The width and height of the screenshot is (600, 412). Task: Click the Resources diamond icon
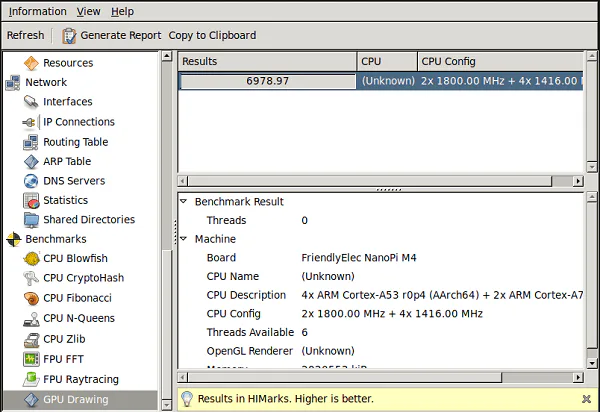(x=31, y=63)
